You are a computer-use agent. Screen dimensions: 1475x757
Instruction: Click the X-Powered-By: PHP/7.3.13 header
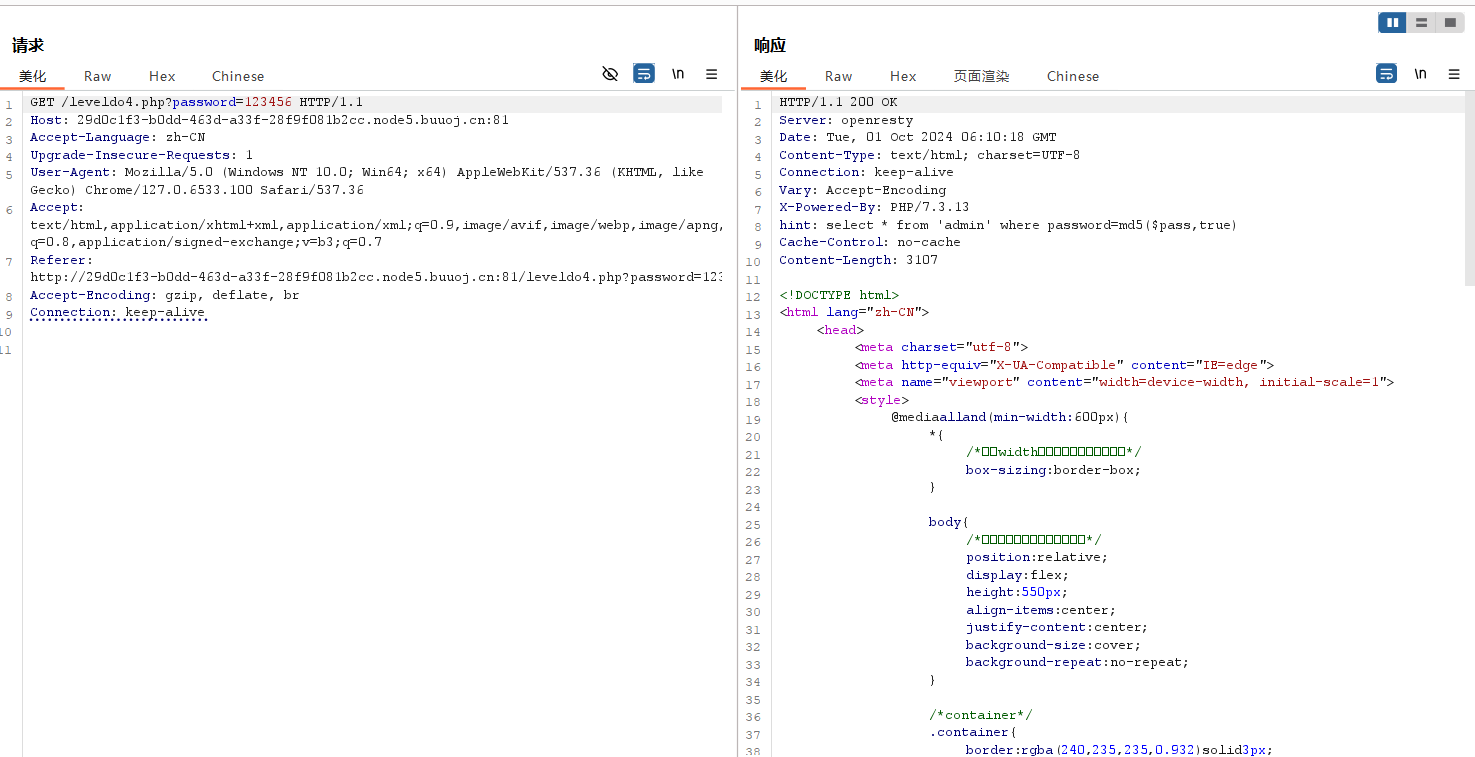(874, 207)
